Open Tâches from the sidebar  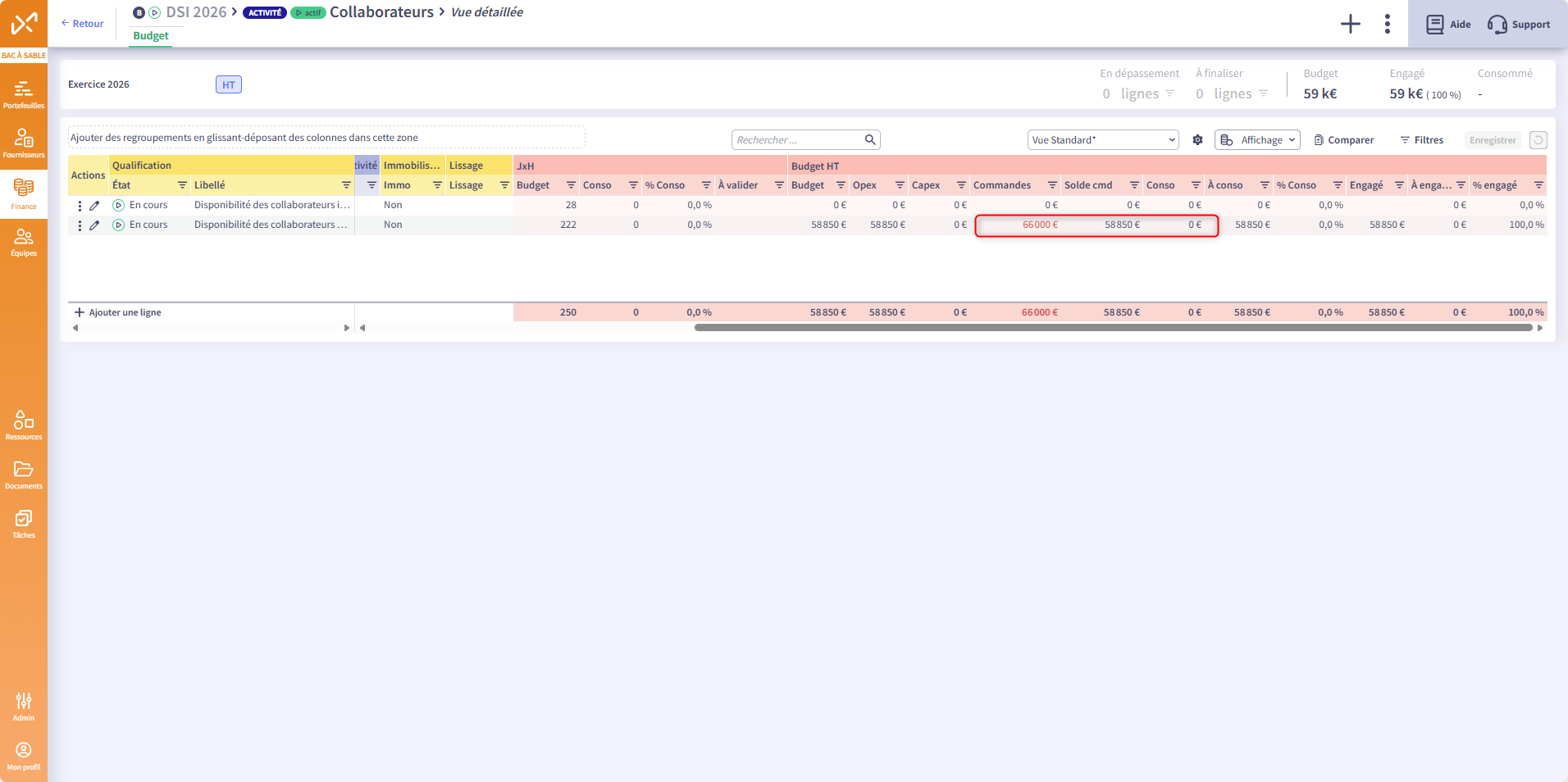[23, 523]
